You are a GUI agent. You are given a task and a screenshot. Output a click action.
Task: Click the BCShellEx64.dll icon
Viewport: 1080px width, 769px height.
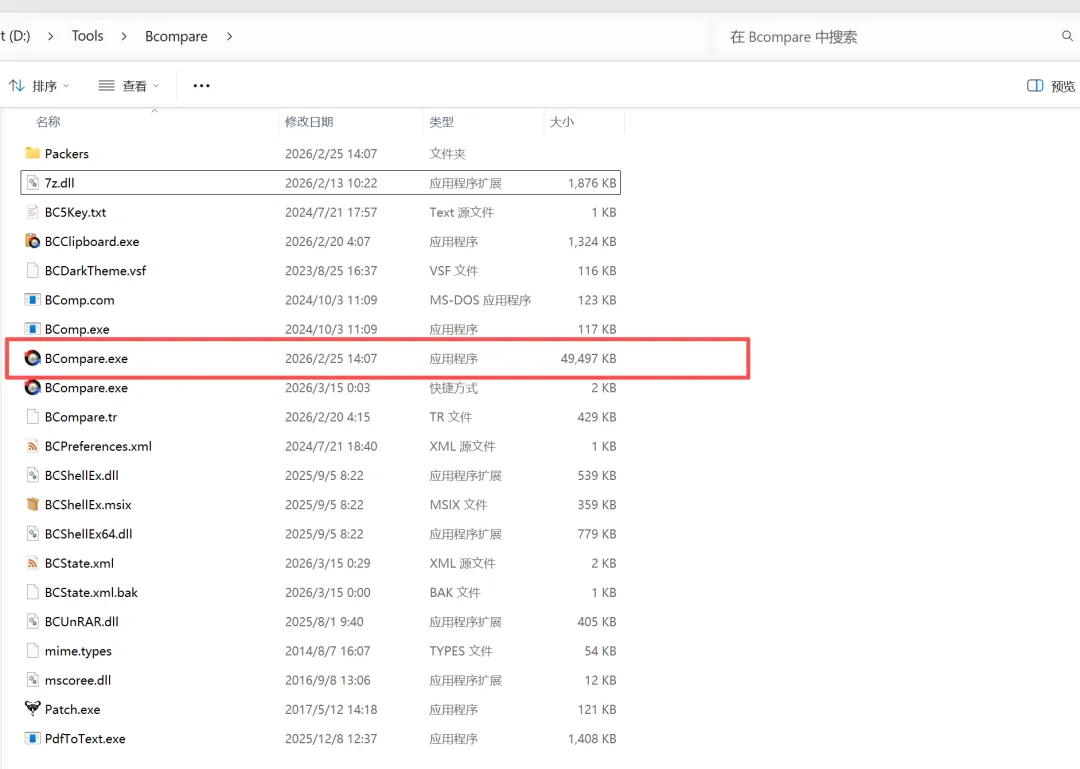point(32,533)
